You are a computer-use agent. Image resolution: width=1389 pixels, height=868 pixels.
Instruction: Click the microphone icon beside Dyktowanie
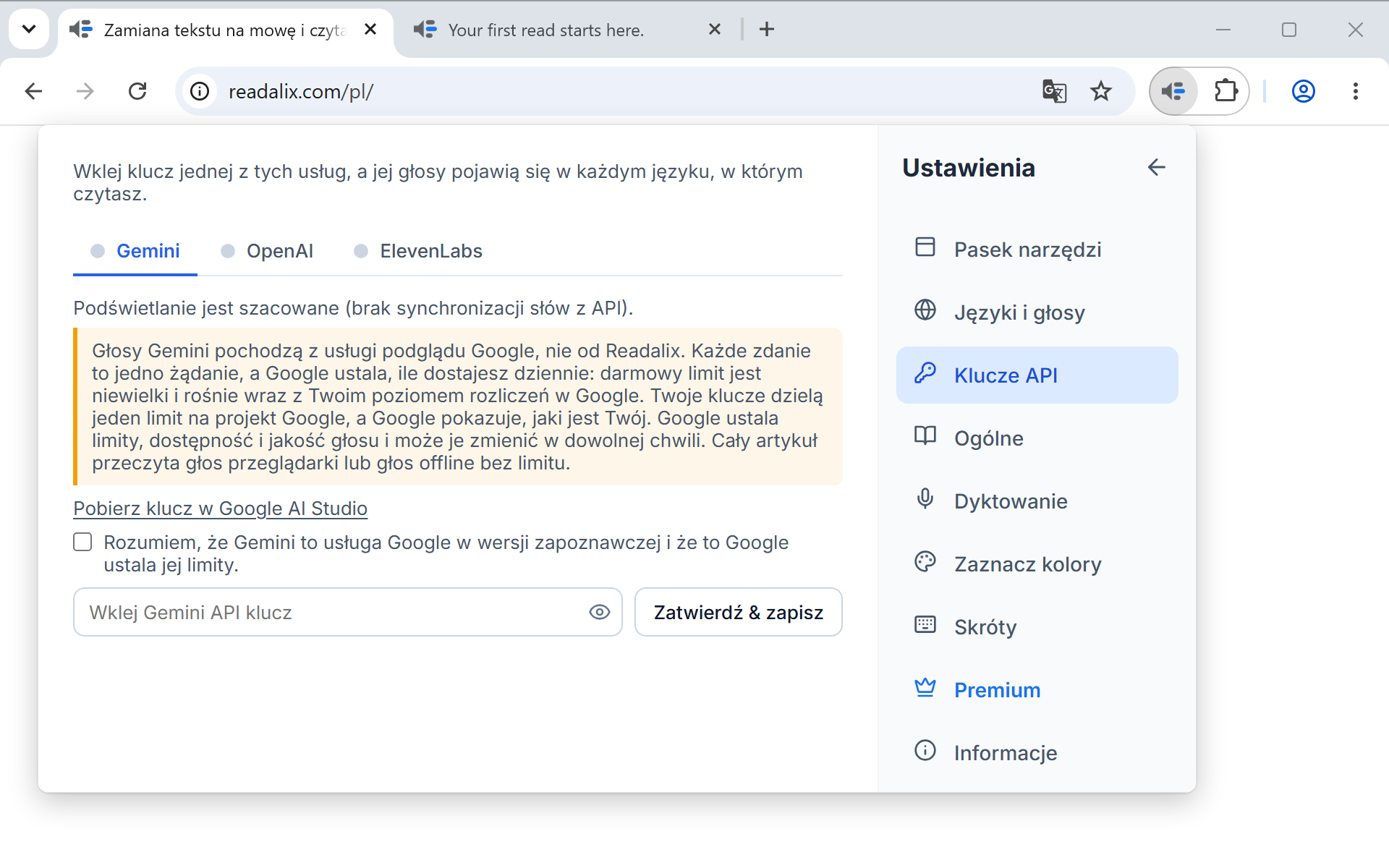click(x=925, y=498)
